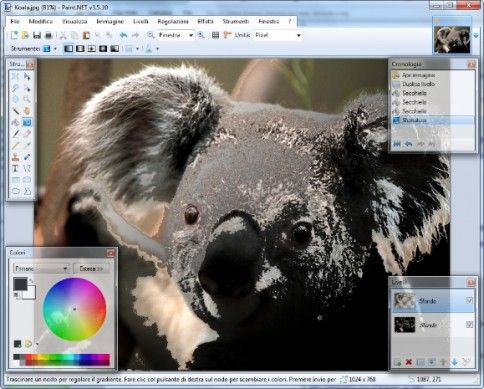Enable Linear gradient type
The image size is (484, 389).
tap(69, 49)
